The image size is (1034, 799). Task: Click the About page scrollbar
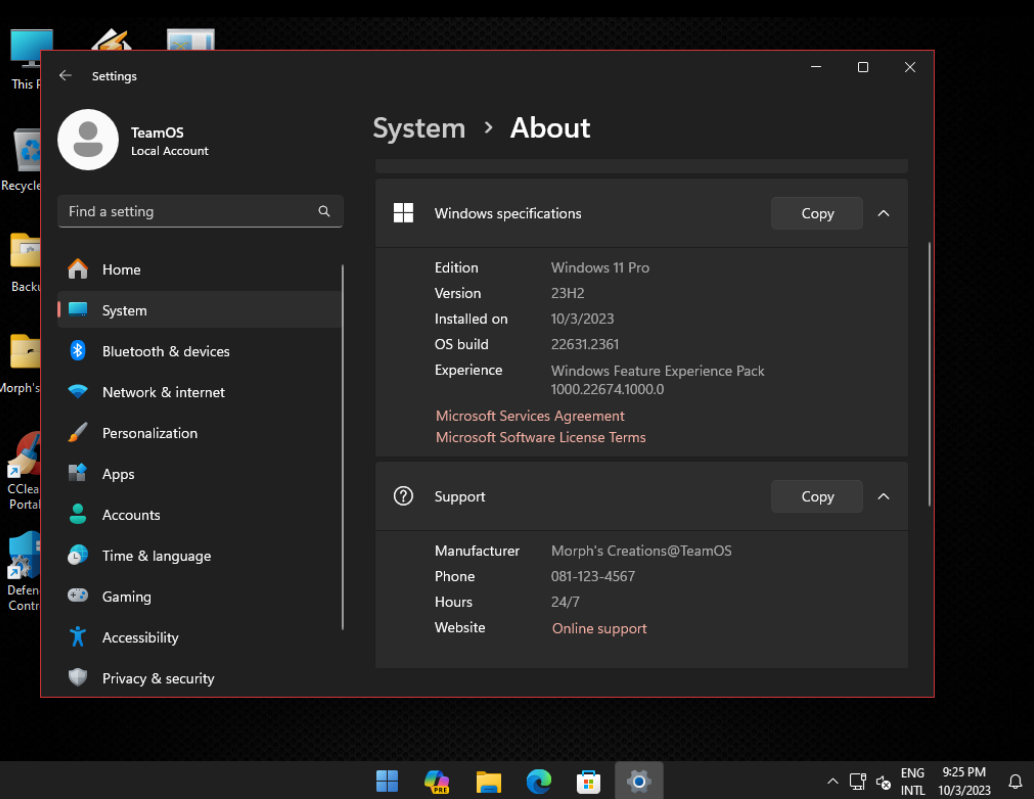coord(929,374)
